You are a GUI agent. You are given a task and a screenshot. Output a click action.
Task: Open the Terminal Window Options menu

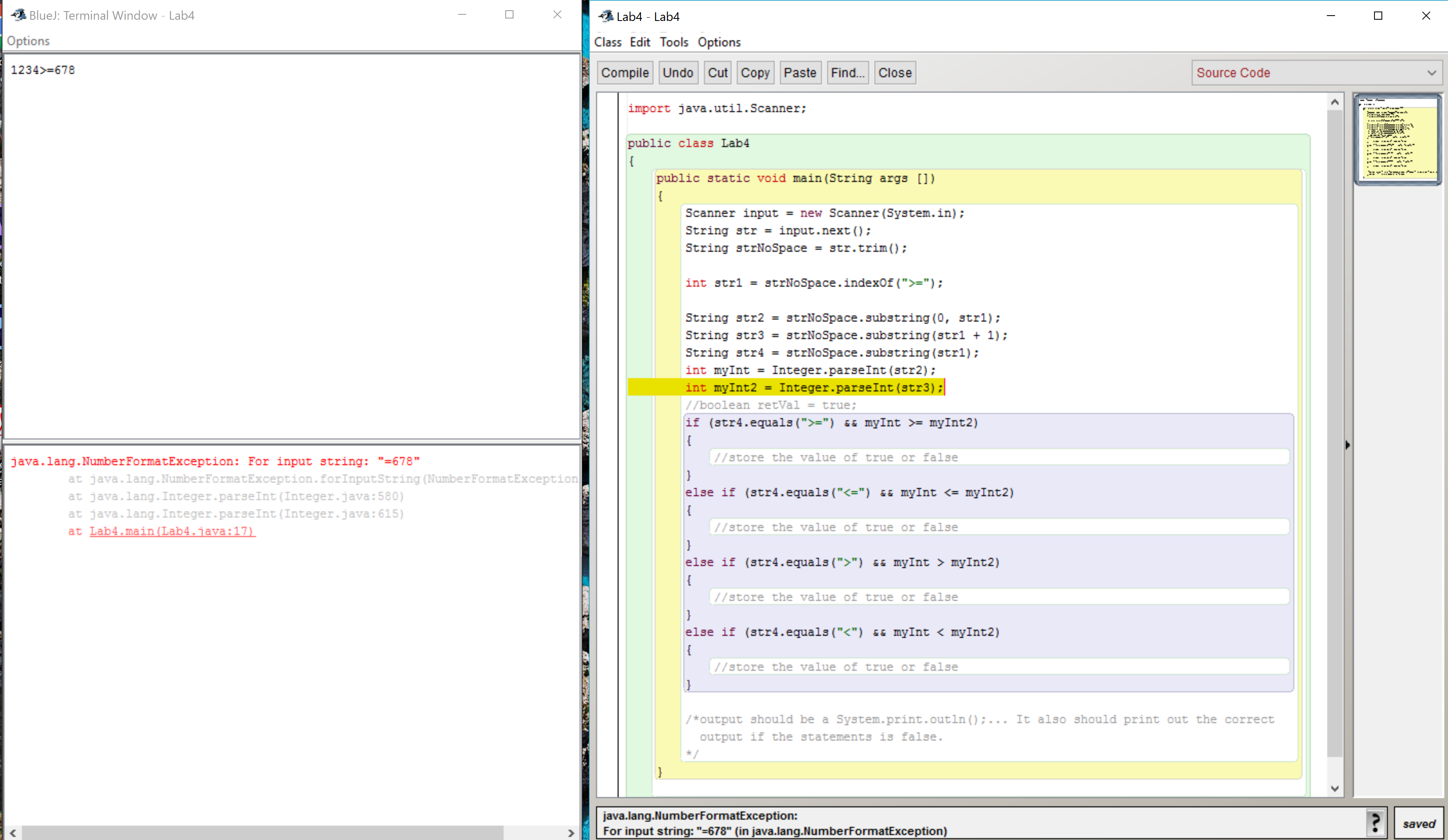[28, 41]
